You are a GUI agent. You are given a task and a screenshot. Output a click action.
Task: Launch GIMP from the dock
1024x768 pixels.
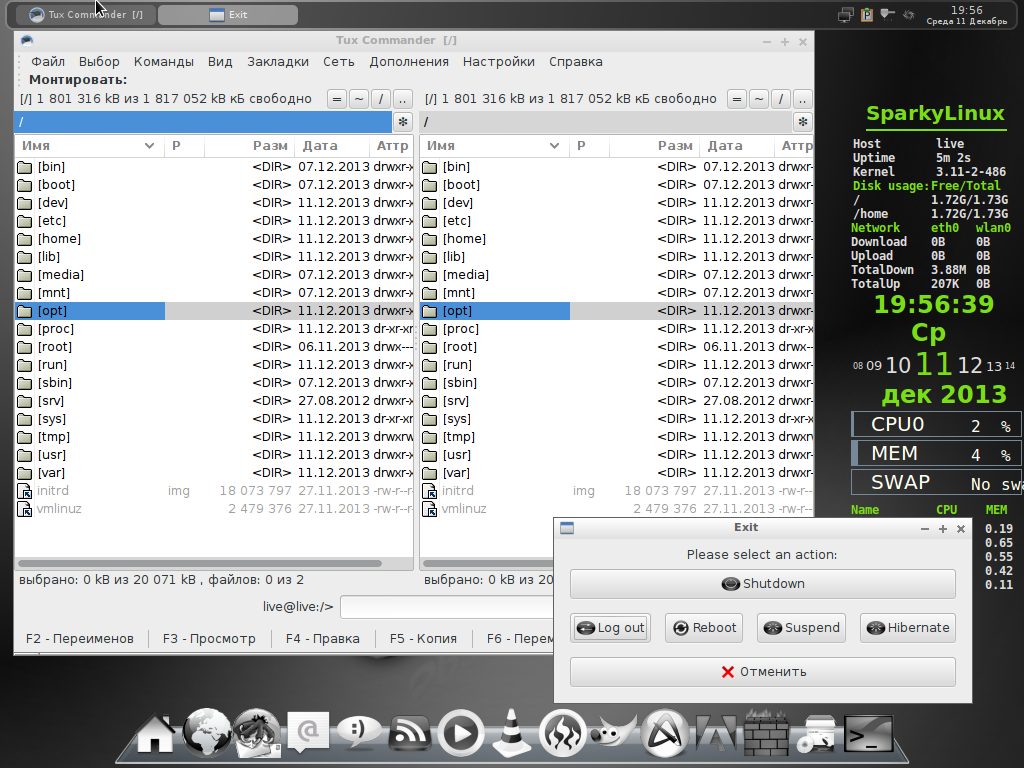pos(613,733)
